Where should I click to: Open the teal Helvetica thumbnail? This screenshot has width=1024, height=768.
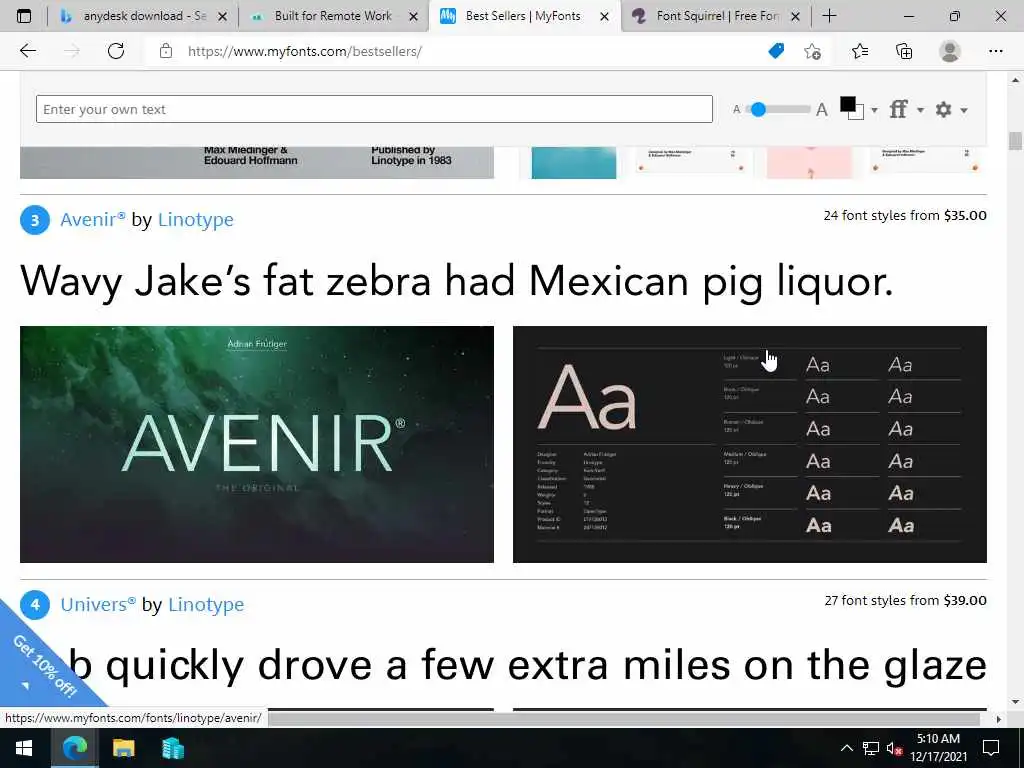(x=573, y=162)
